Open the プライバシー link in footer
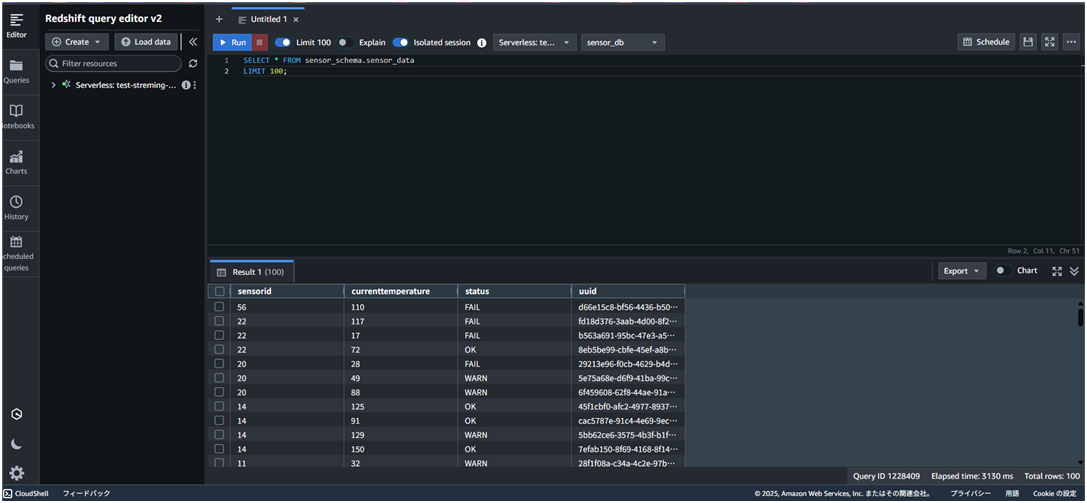 click(x=971, y=493)
